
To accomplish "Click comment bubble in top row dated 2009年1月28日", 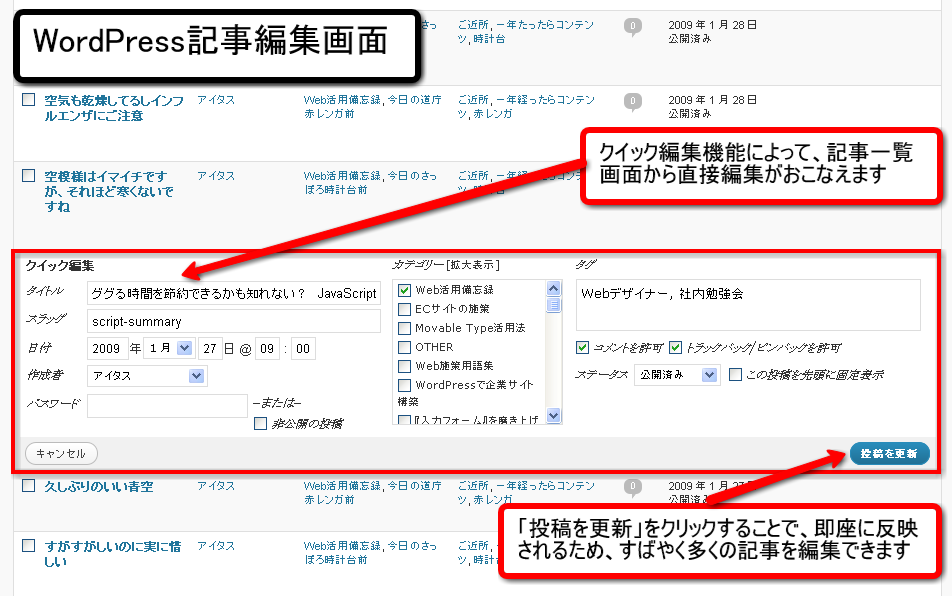I will [x=632, y=26].
